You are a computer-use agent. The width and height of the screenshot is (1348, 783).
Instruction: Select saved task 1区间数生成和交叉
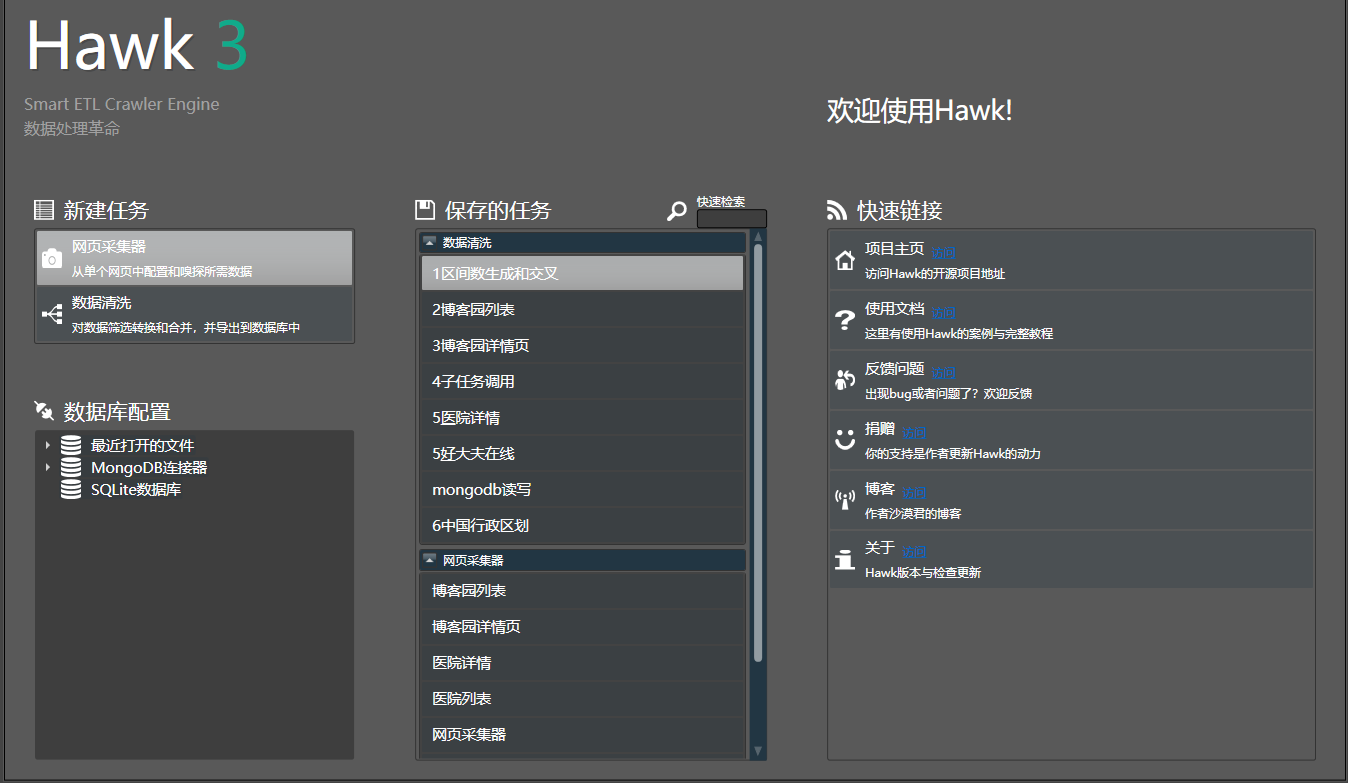[582, 273]
